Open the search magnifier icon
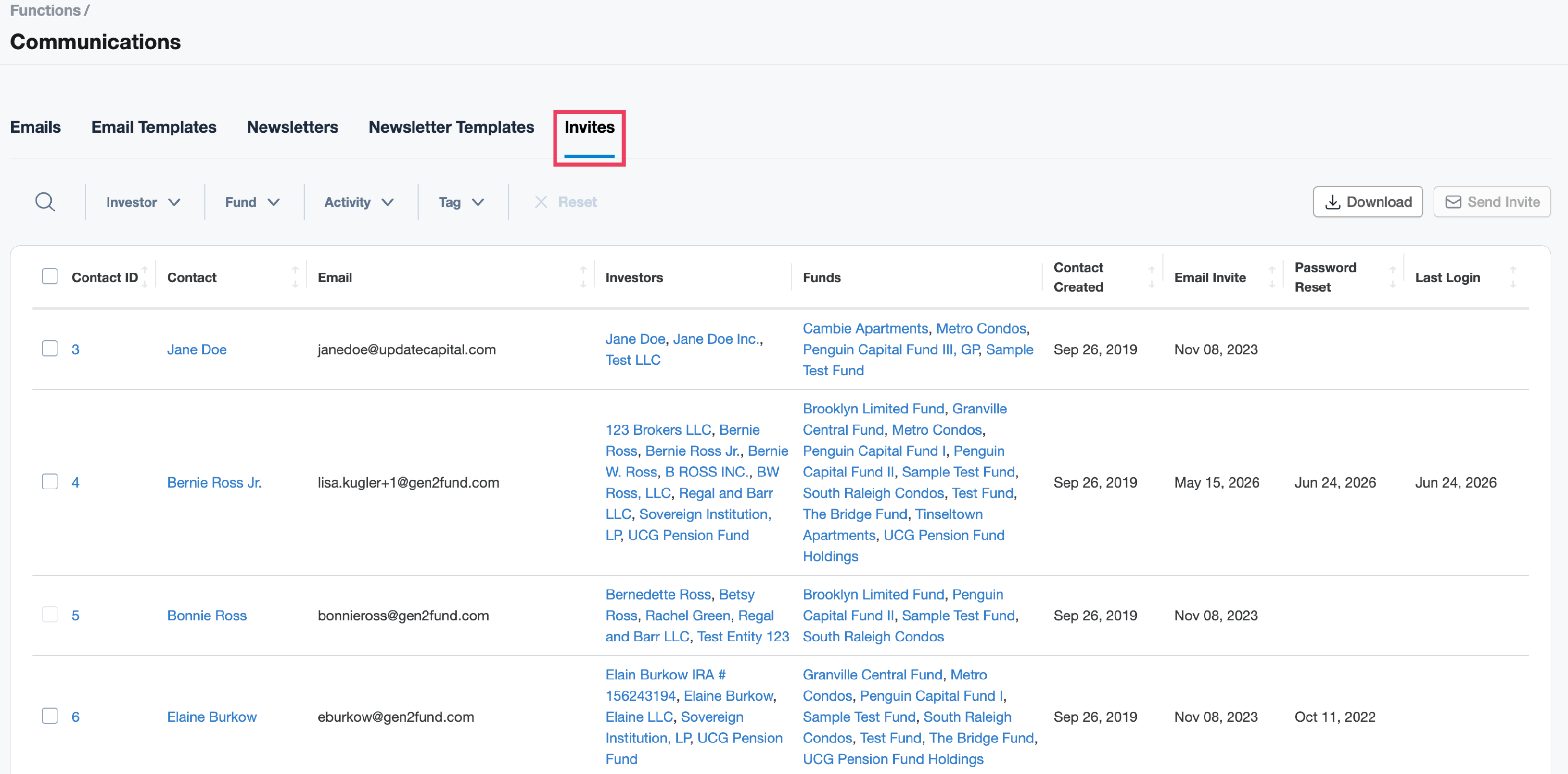The height and width of the screenshot is (774, 1568). tap(45, 202)
